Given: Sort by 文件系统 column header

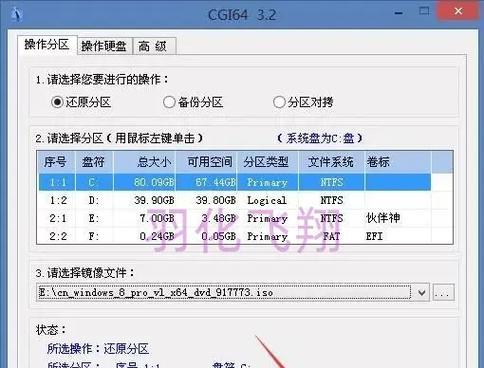Looking at the screenshot, I should (331, 162).
